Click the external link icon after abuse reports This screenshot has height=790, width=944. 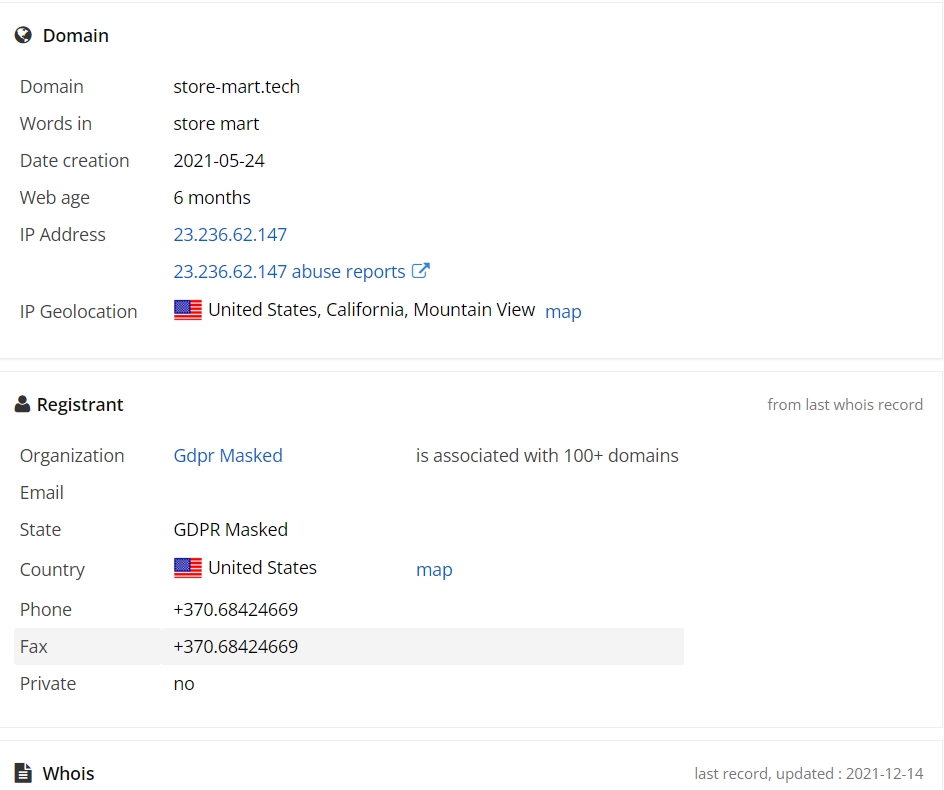pyautogui.click(x=421, y=271)
